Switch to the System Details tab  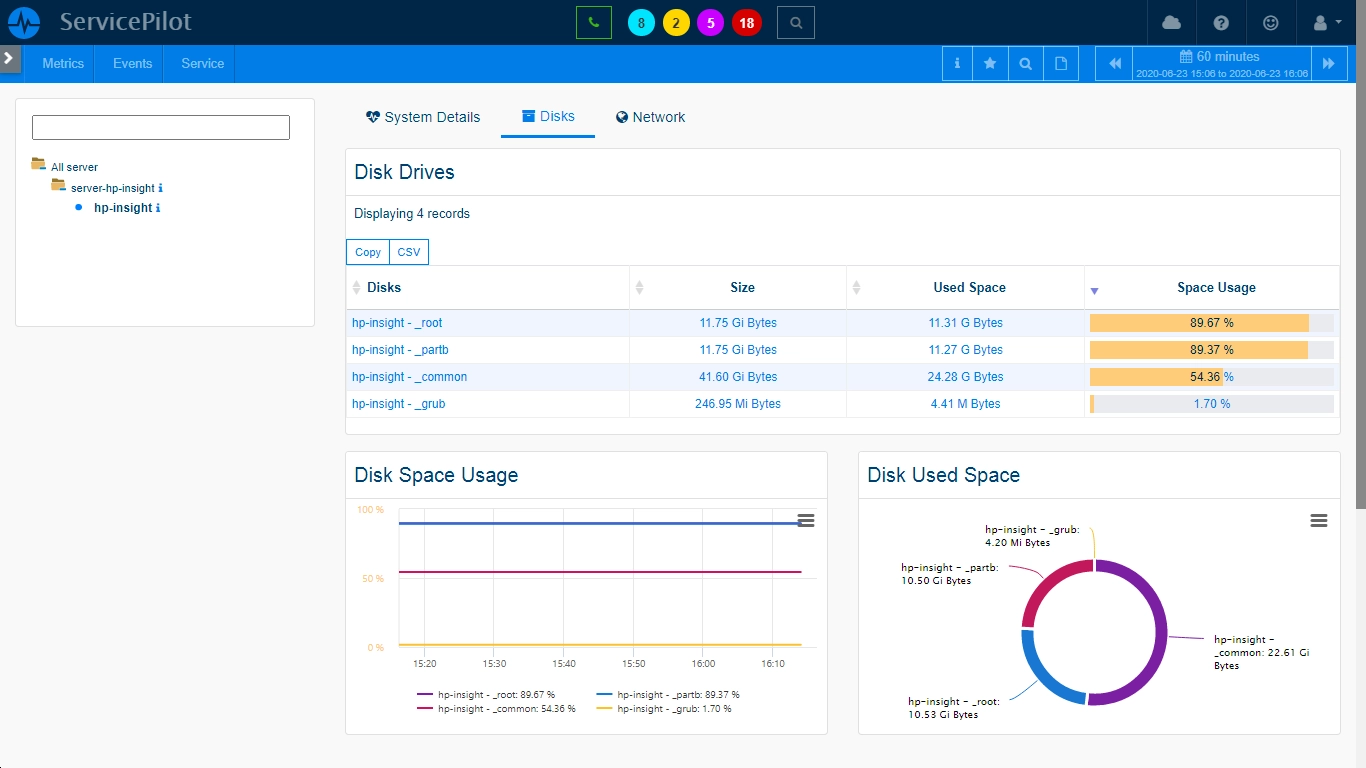point(423,117)
